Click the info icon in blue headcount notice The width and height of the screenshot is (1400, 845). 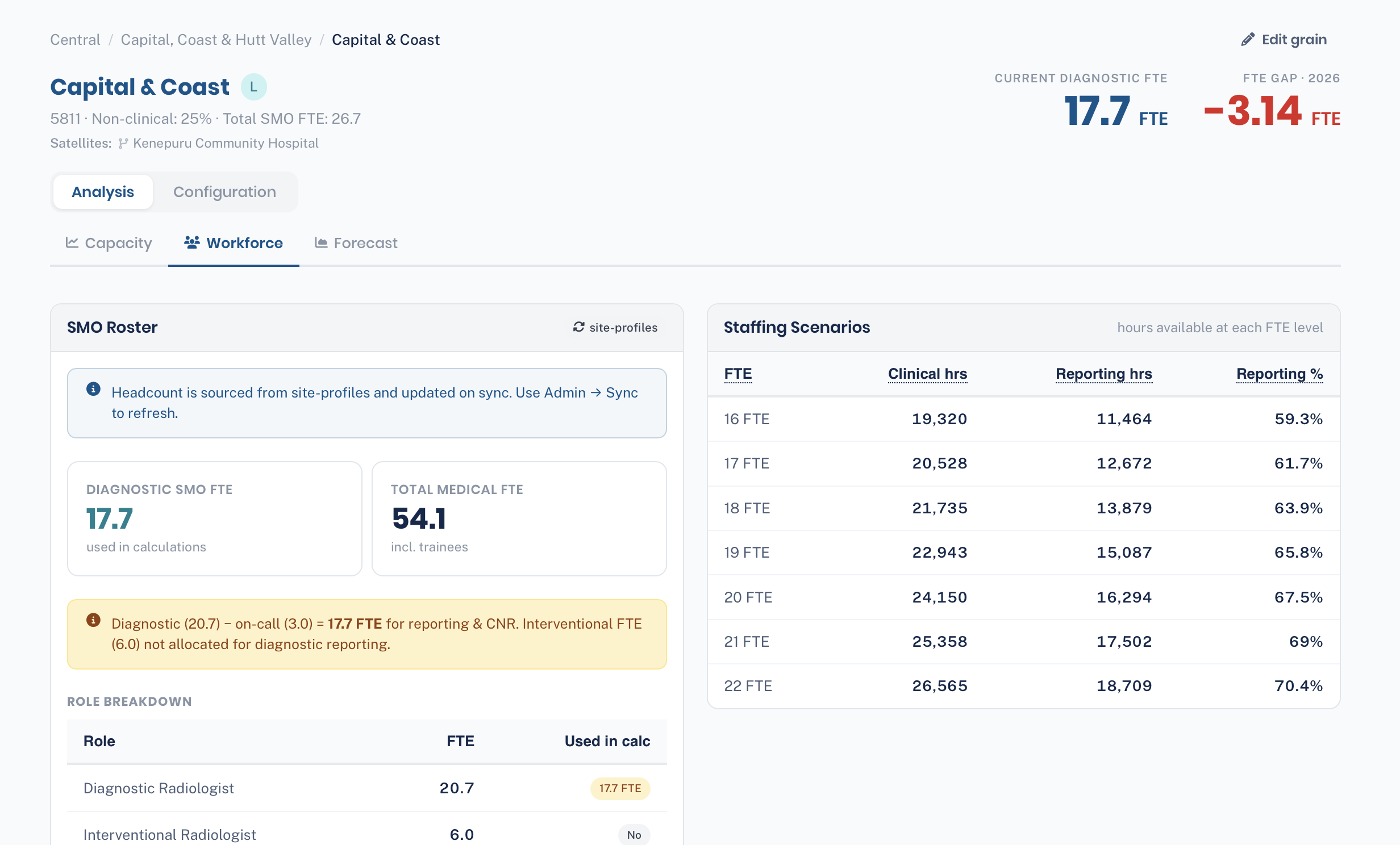point(93,389)
